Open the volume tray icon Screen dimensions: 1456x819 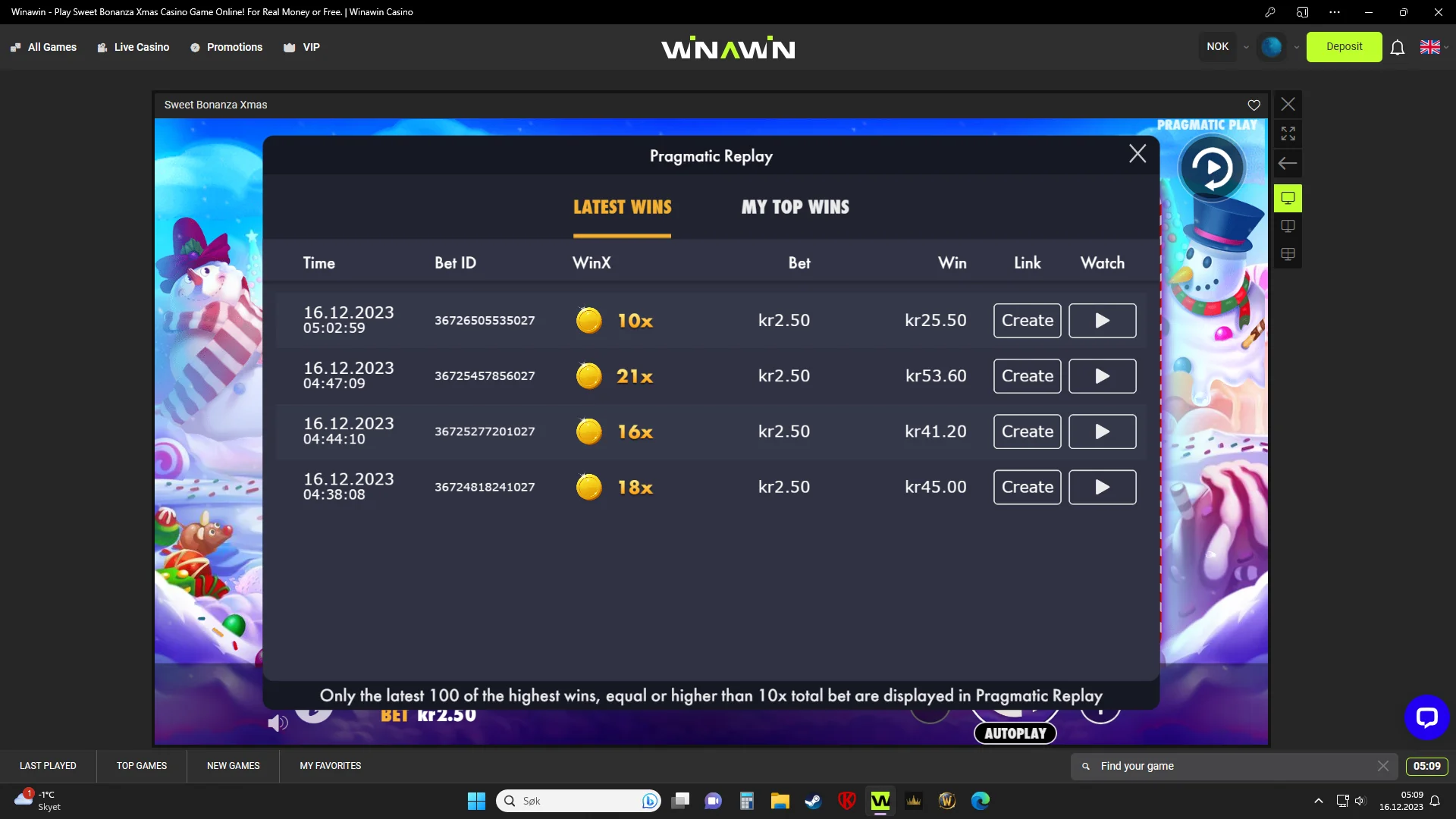(1360, 801)
